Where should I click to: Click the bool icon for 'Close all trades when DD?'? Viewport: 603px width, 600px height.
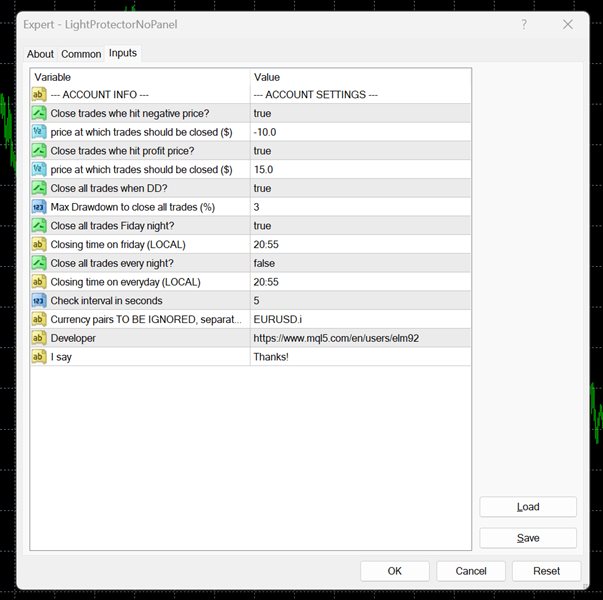pos(39,188)
